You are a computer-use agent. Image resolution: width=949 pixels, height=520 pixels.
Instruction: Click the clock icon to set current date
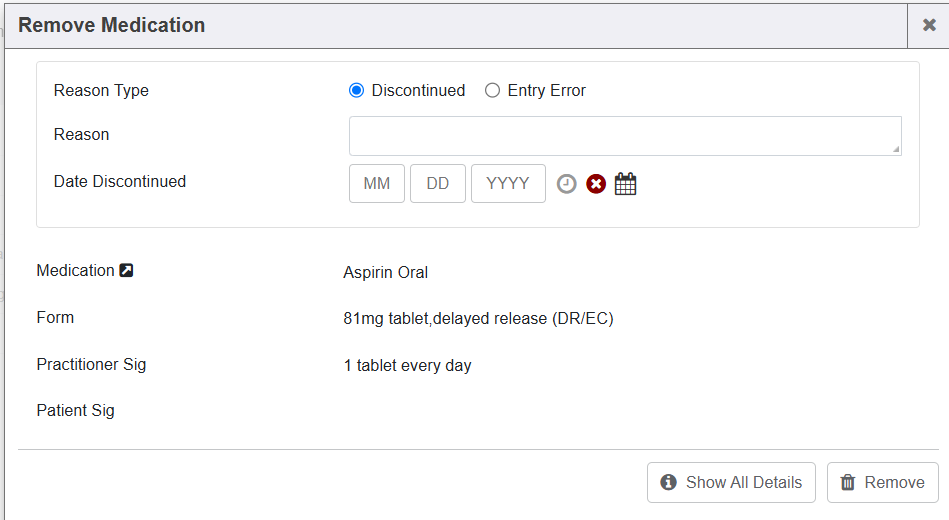(567, 184)
